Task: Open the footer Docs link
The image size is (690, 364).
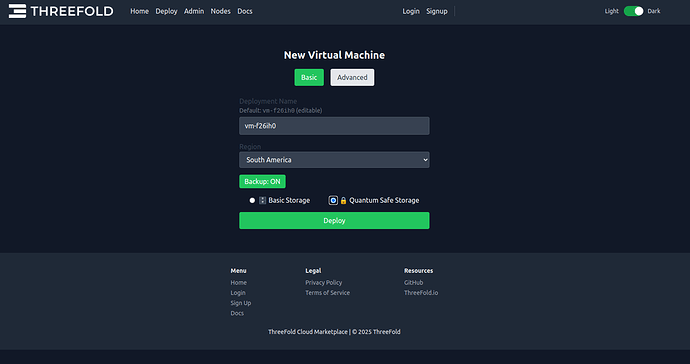Action: (x=237, y=313)
